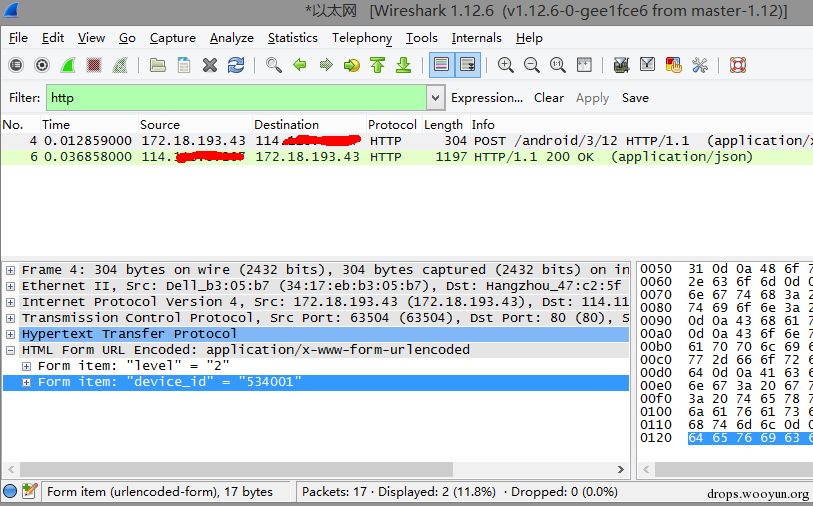This screenshot has width=813, height=506.
Task: Open the filter Expression... builder
Action: pyautogui.click(x=487, y=98)
